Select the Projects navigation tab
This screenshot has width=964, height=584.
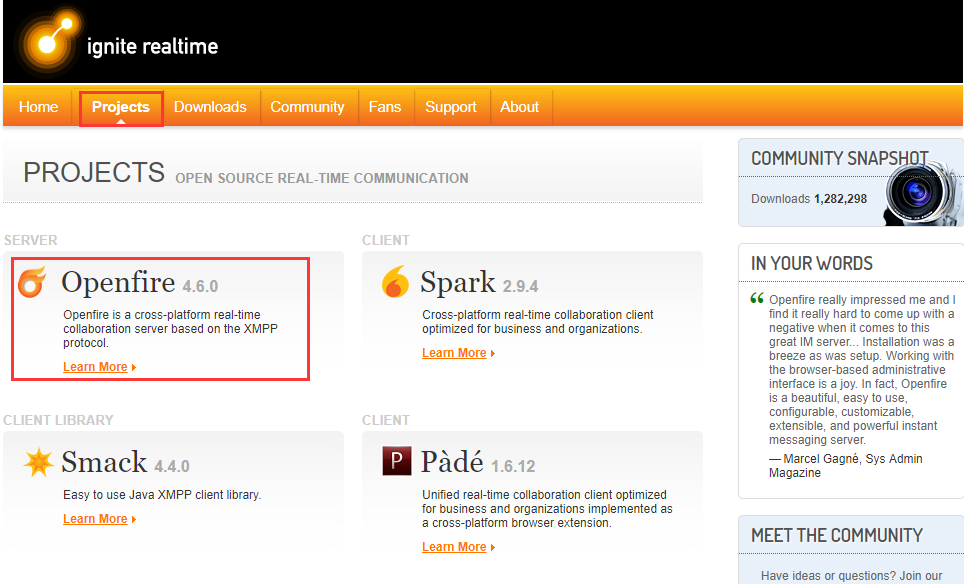tap(121, 107)
